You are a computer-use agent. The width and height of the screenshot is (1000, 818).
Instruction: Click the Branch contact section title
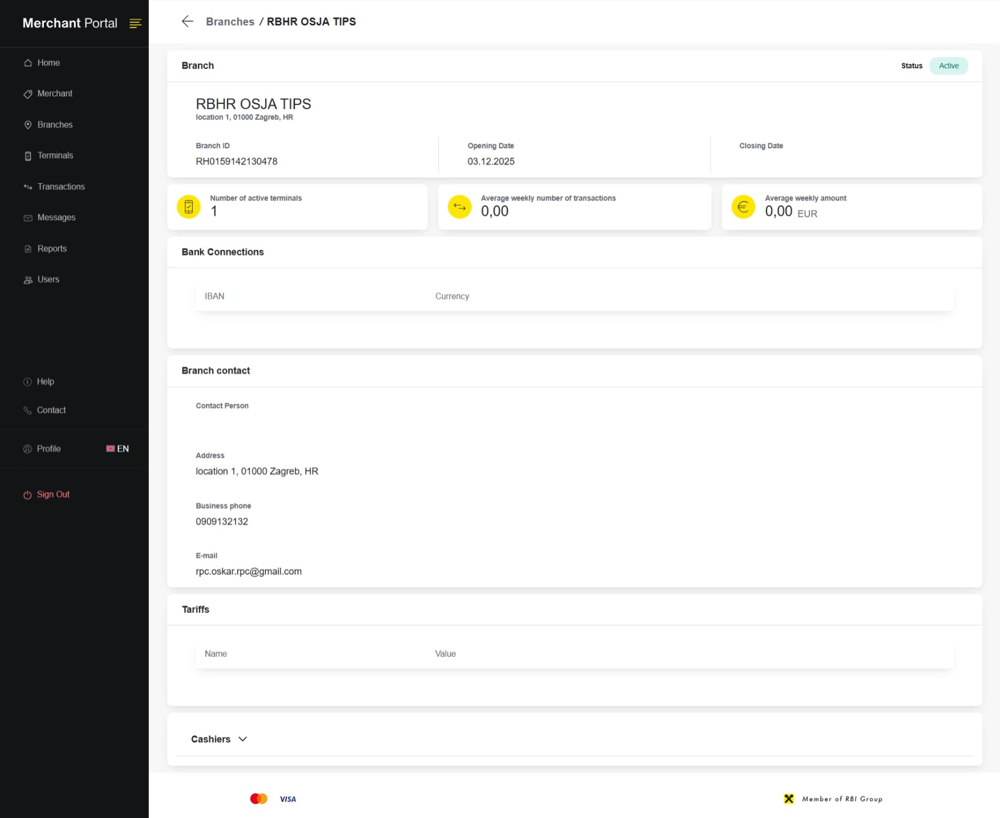pos(216,370)
